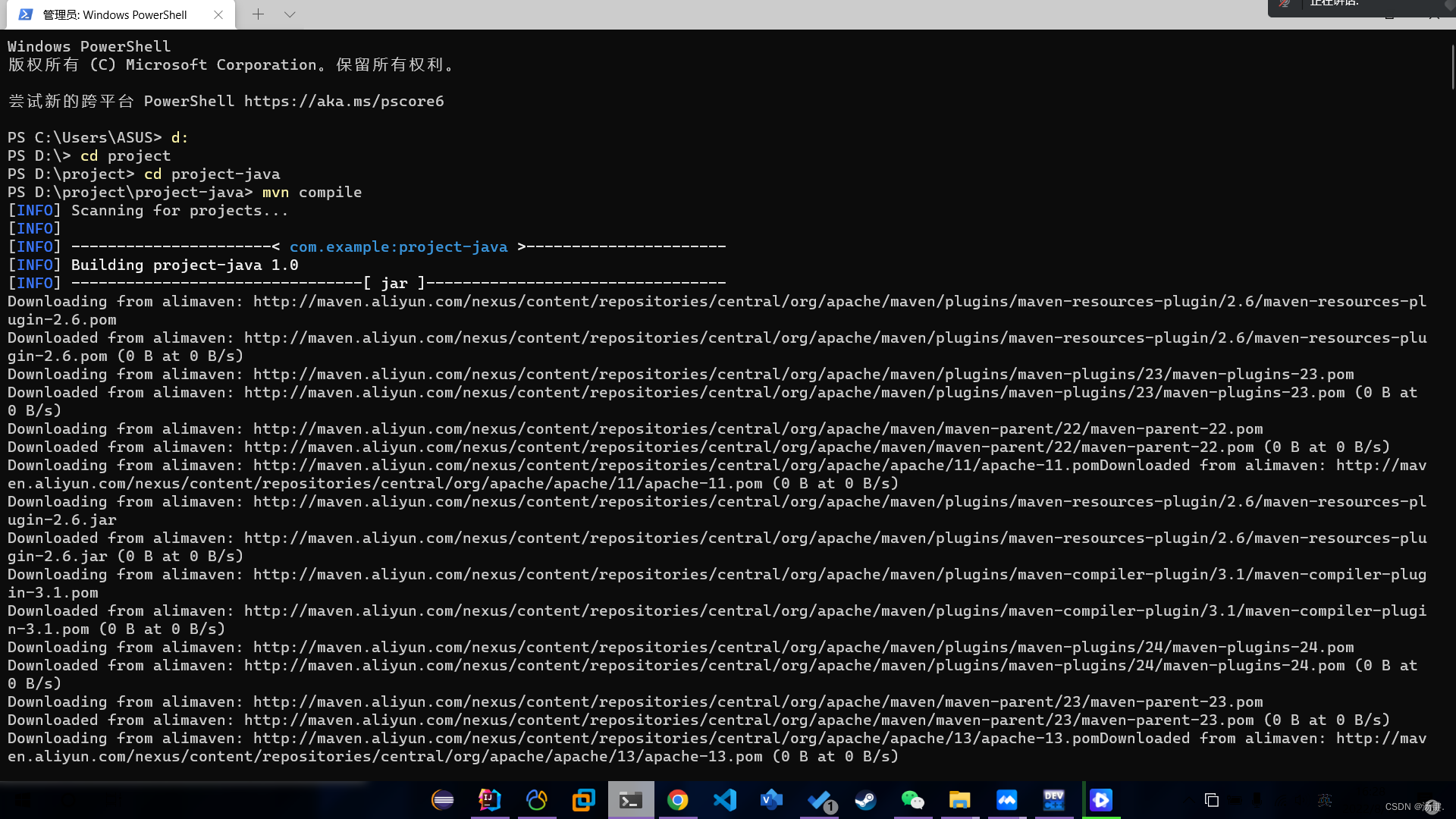The height and width of the screenshot is (819, 1456).
Task: Click the terminal's vertical scrollbar thumb
Action: 1453,67
